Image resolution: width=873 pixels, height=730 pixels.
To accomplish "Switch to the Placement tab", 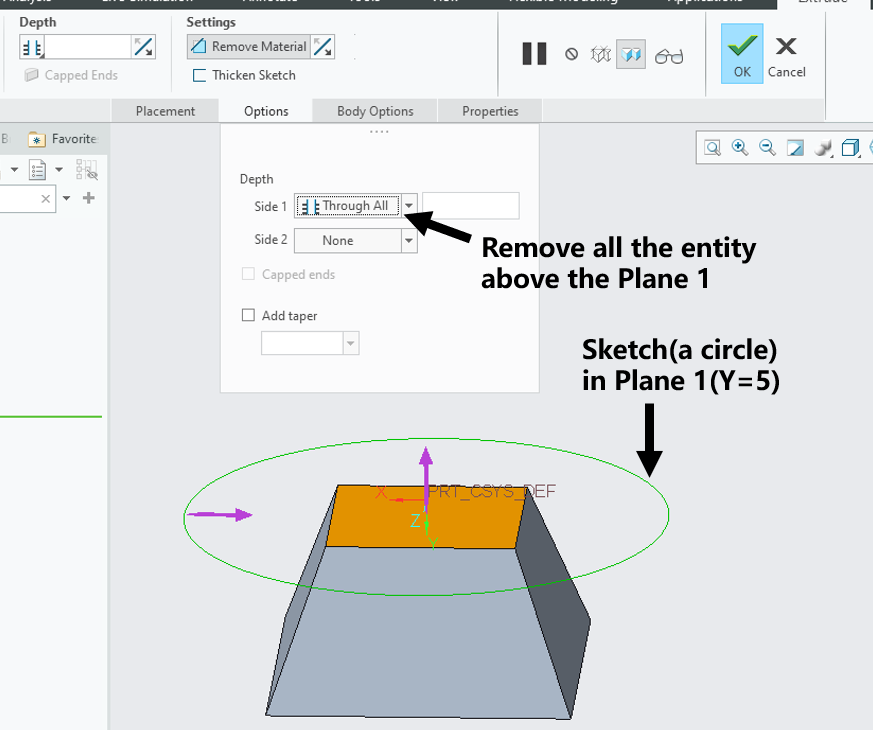I will pos(165,111).
